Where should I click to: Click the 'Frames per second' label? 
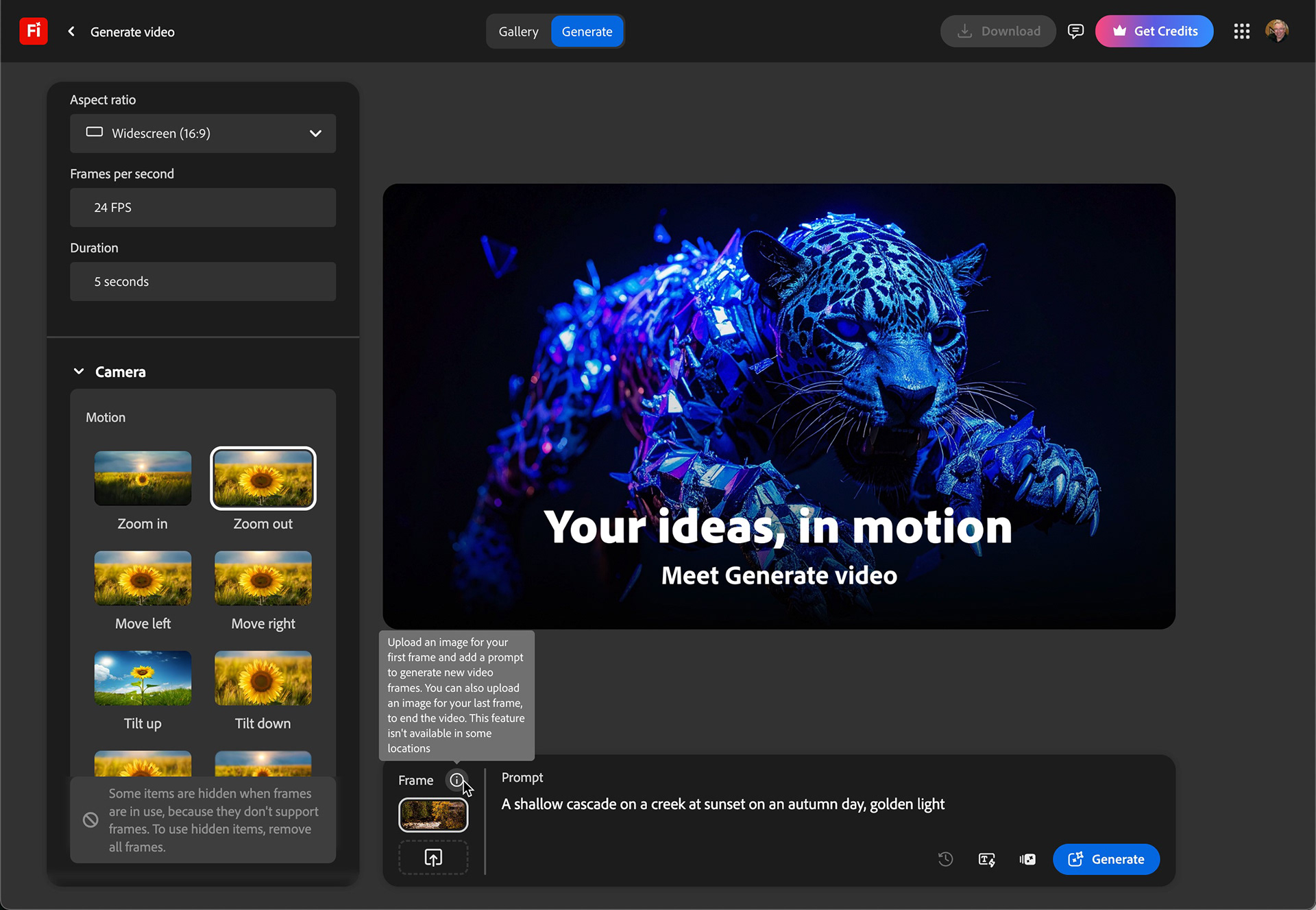[x=122, y=173]
